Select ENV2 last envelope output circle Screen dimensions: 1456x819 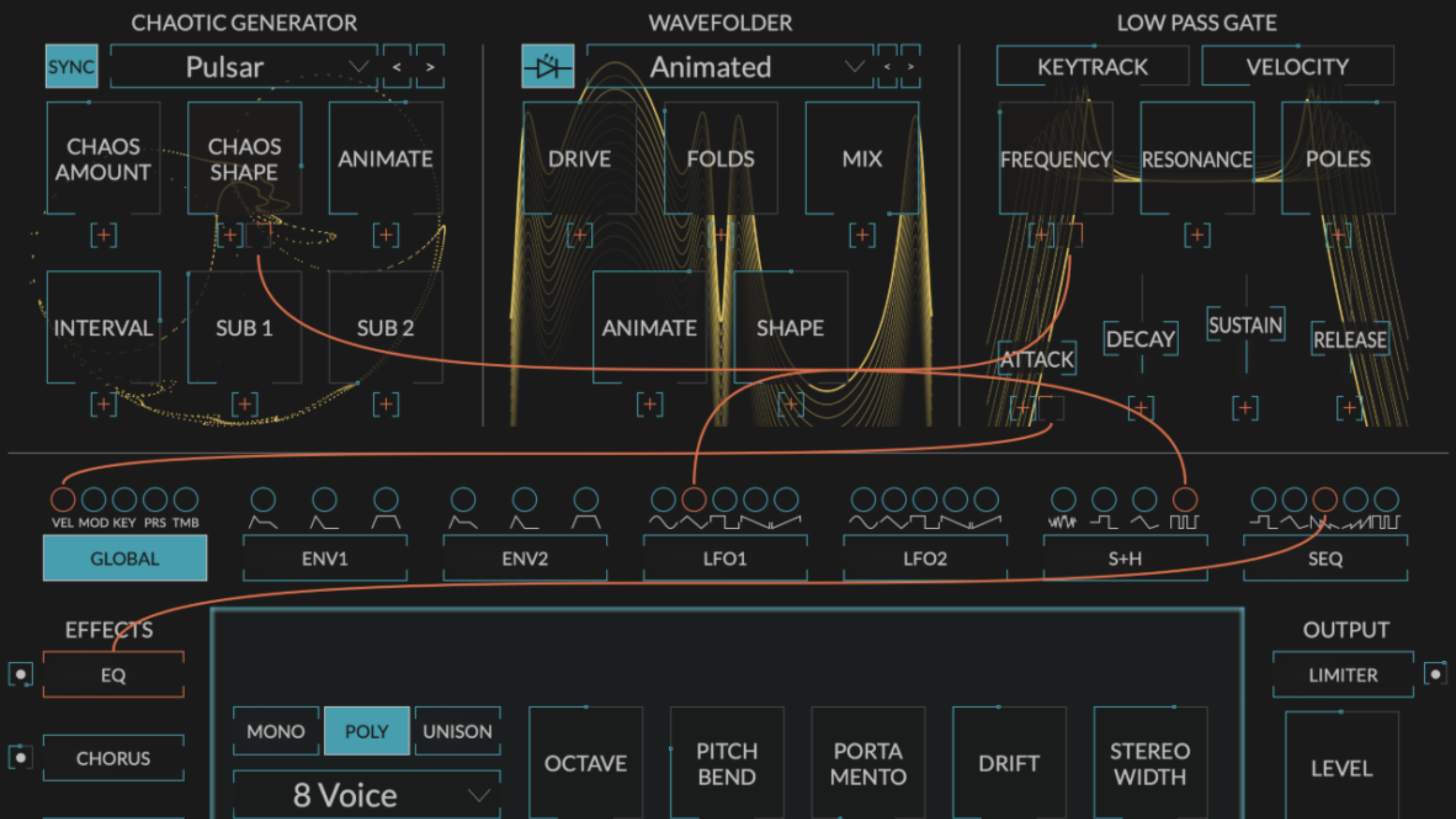(586, 499)
